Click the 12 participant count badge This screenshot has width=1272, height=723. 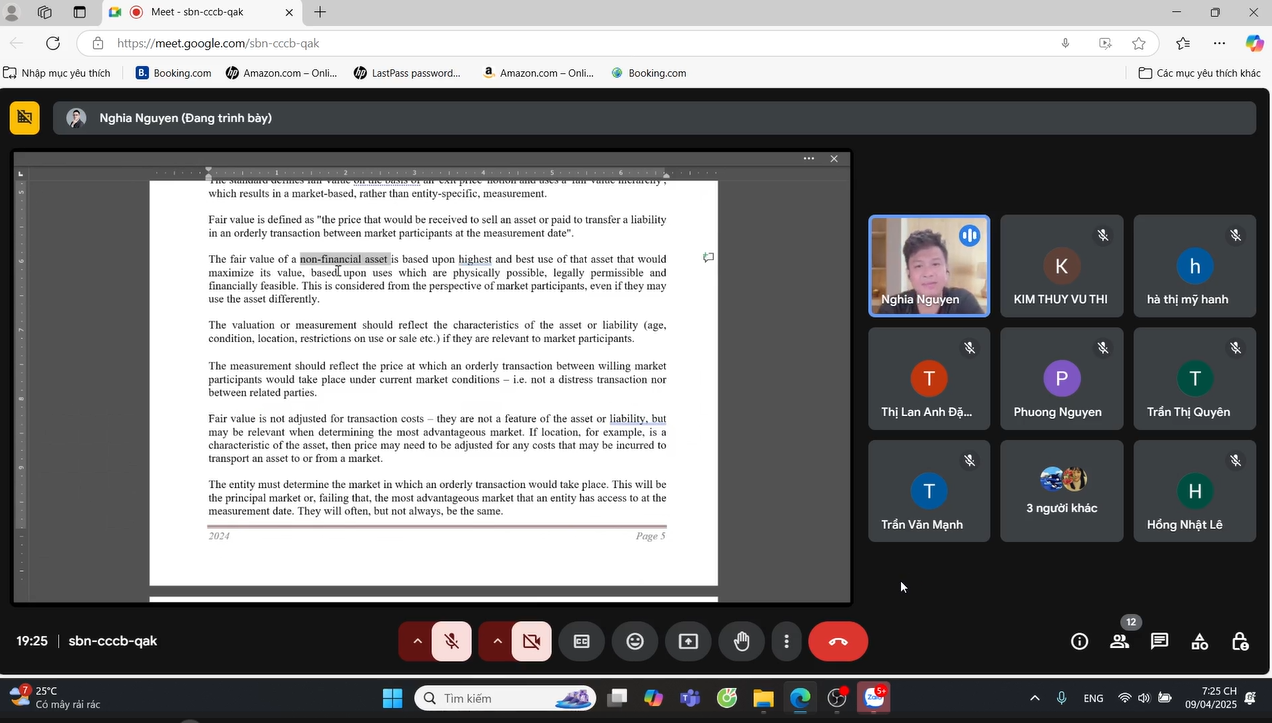click(x=1130, y=622)
